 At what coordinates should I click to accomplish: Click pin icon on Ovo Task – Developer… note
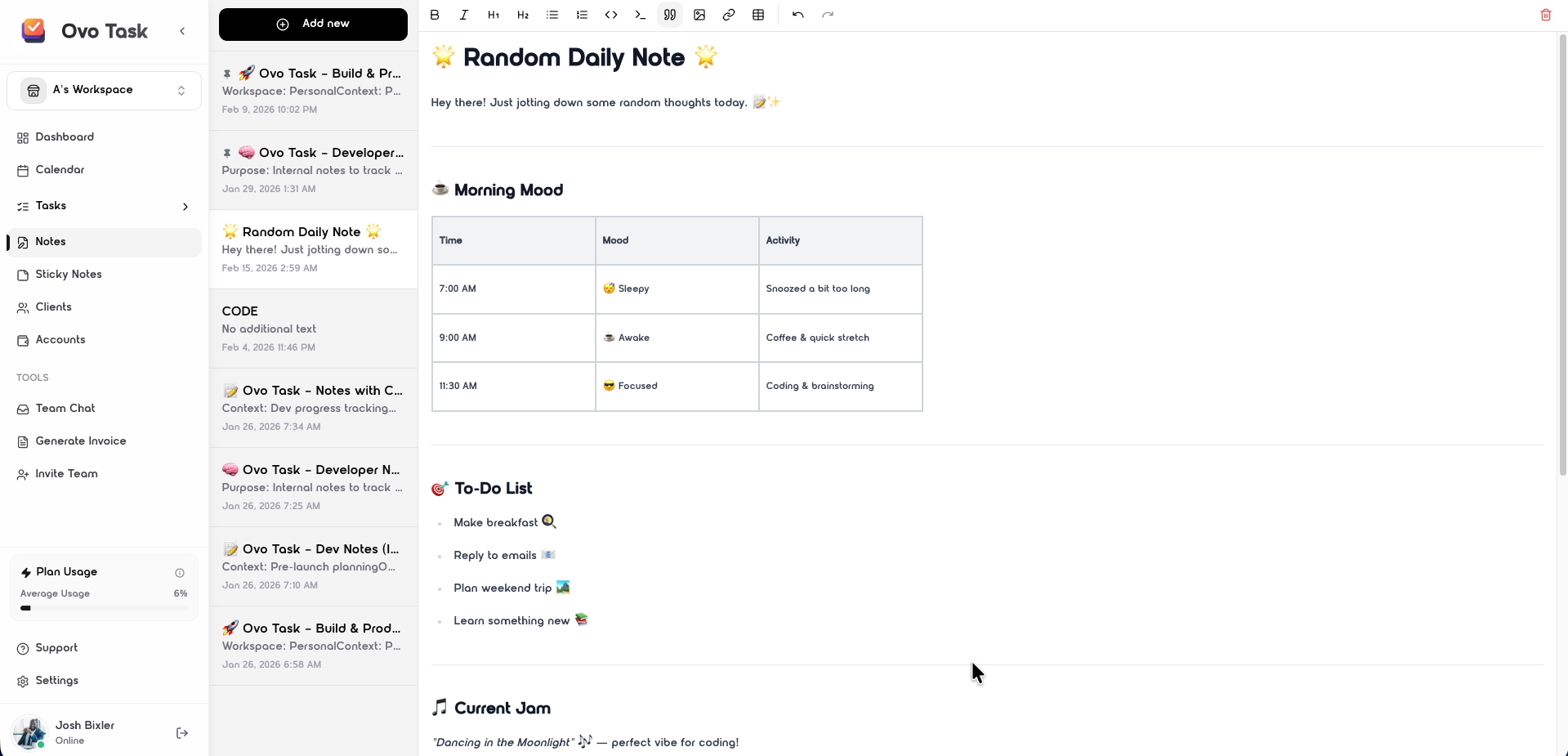(227, 153)
